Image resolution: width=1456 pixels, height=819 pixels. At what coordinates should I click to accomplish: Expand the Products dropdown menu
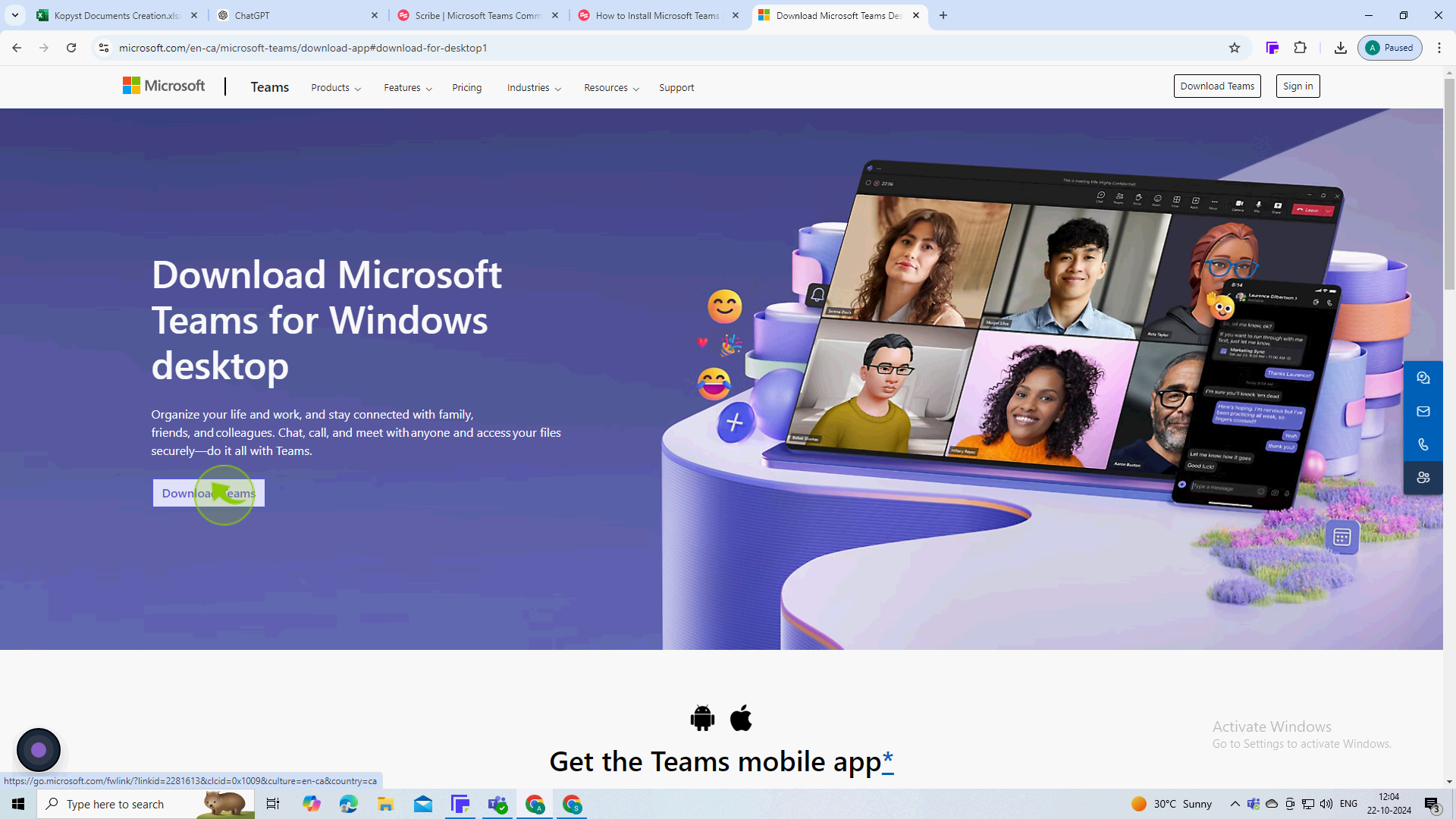(x=336, y=88)
